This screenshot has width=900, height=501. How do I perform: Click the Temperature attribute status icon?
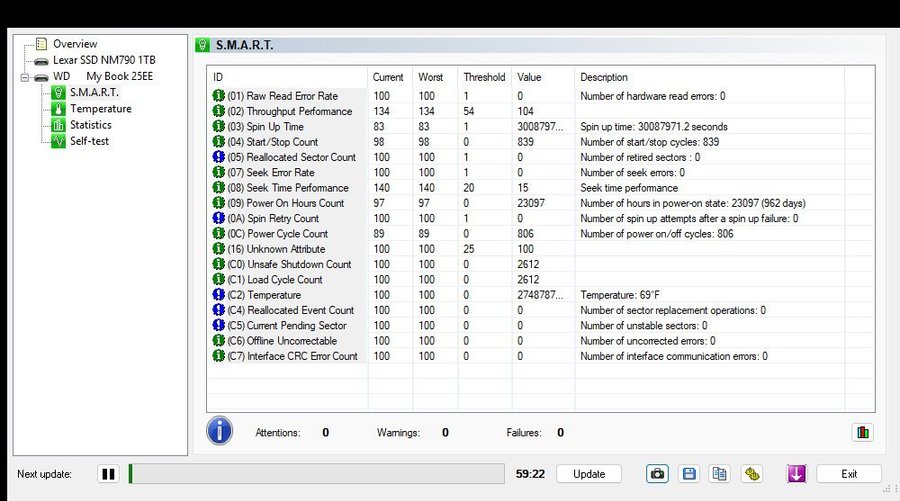tap(219, 295)
